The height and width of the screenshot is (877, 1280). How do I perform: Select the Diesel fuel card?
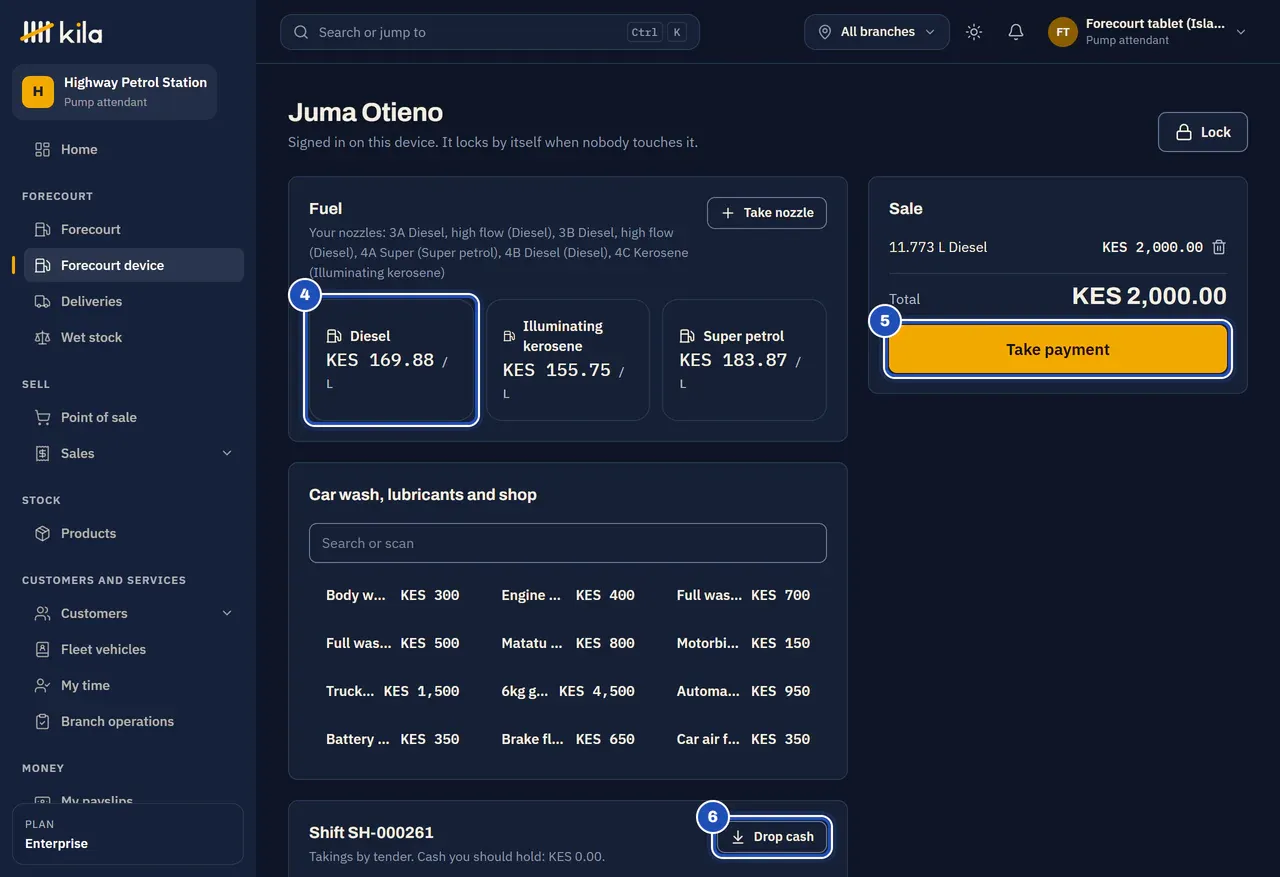click(391, 360)
